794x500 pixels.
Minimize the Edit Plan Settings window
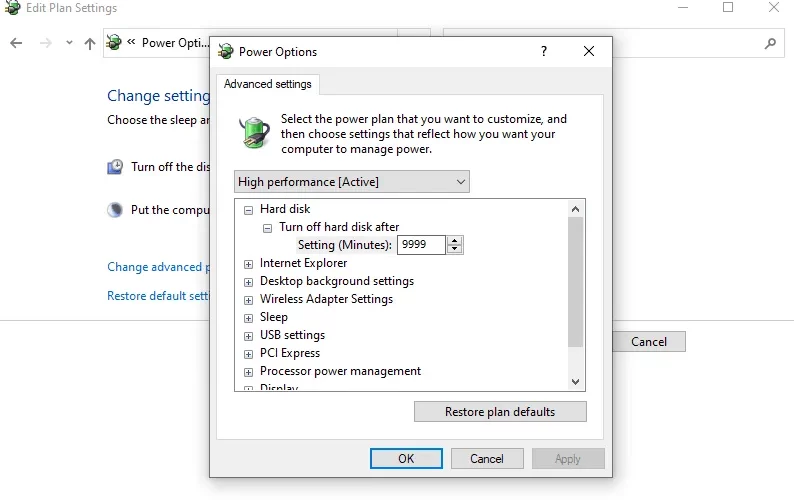click(683, 8)
